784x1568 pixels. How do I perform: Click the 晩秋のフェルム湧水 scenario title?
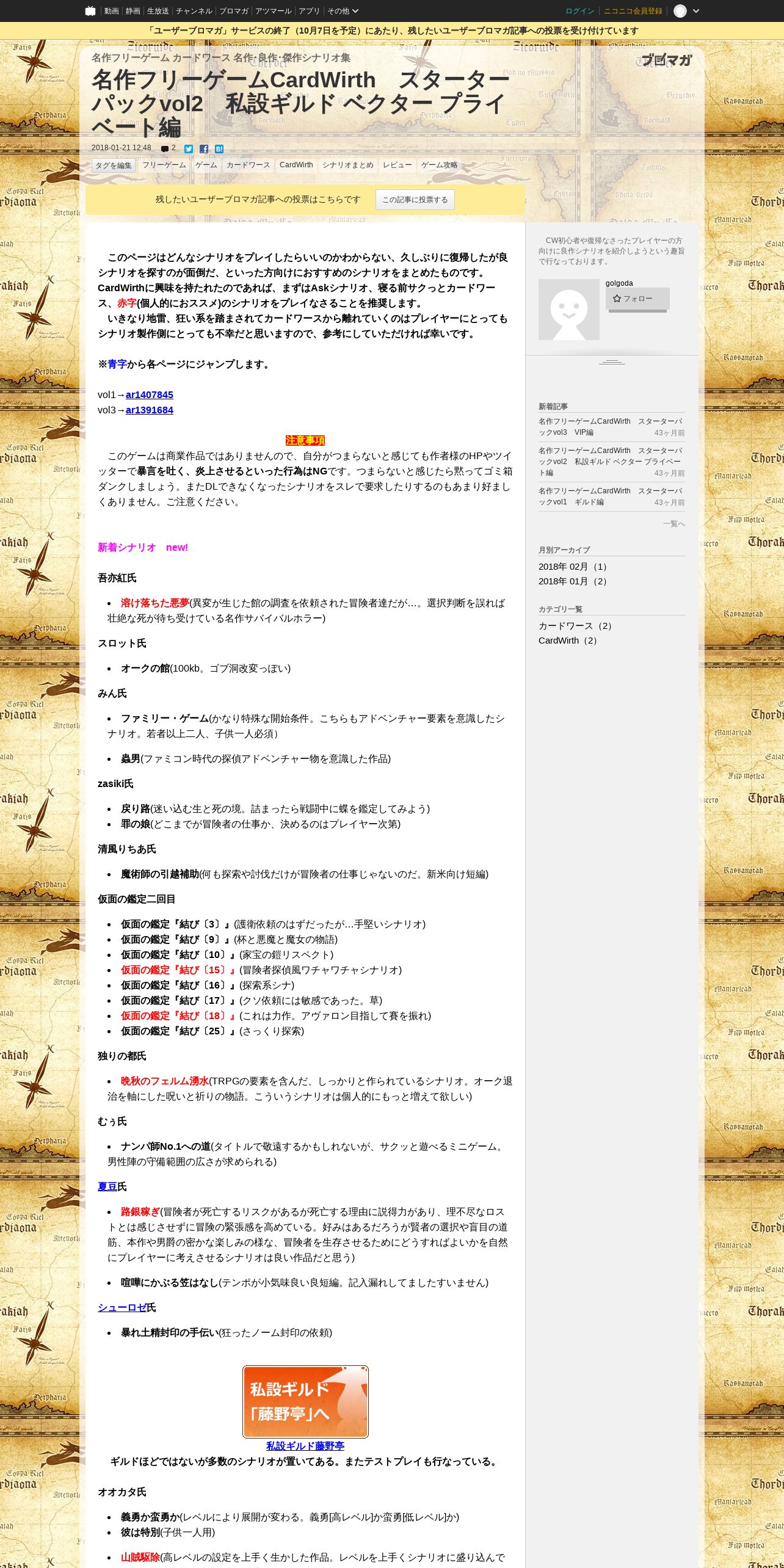pyautogui.click(x=165, y=1081)
